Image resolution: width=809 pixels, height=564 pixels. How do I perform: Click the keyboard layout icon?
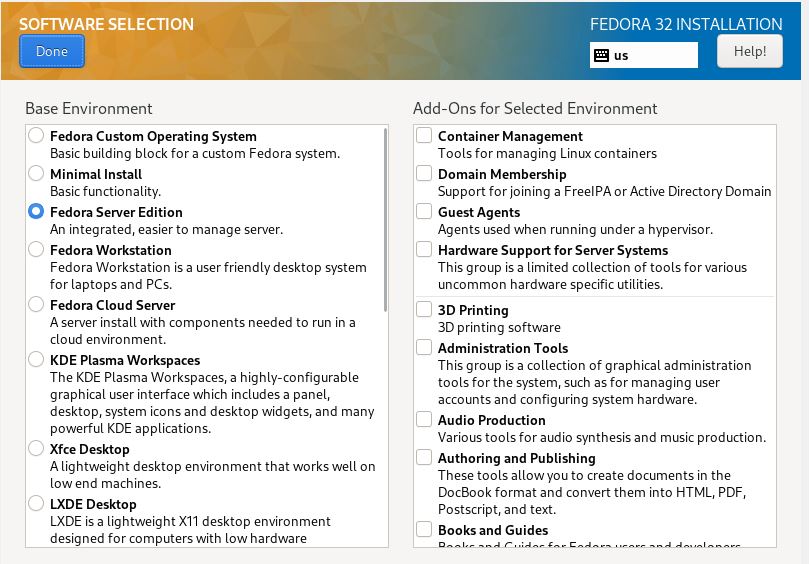(x=601, y=55)
